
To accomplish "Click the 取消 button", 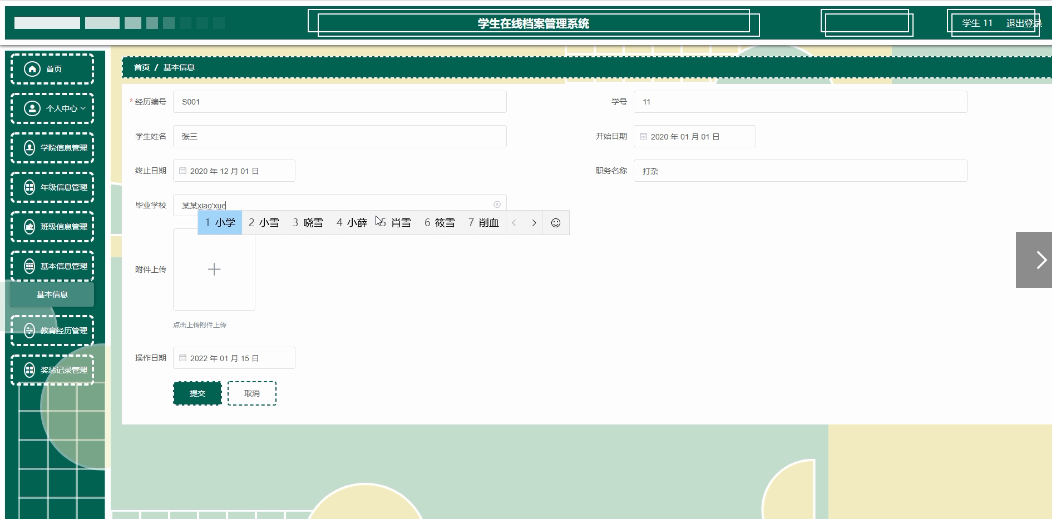I will (252, 394).
